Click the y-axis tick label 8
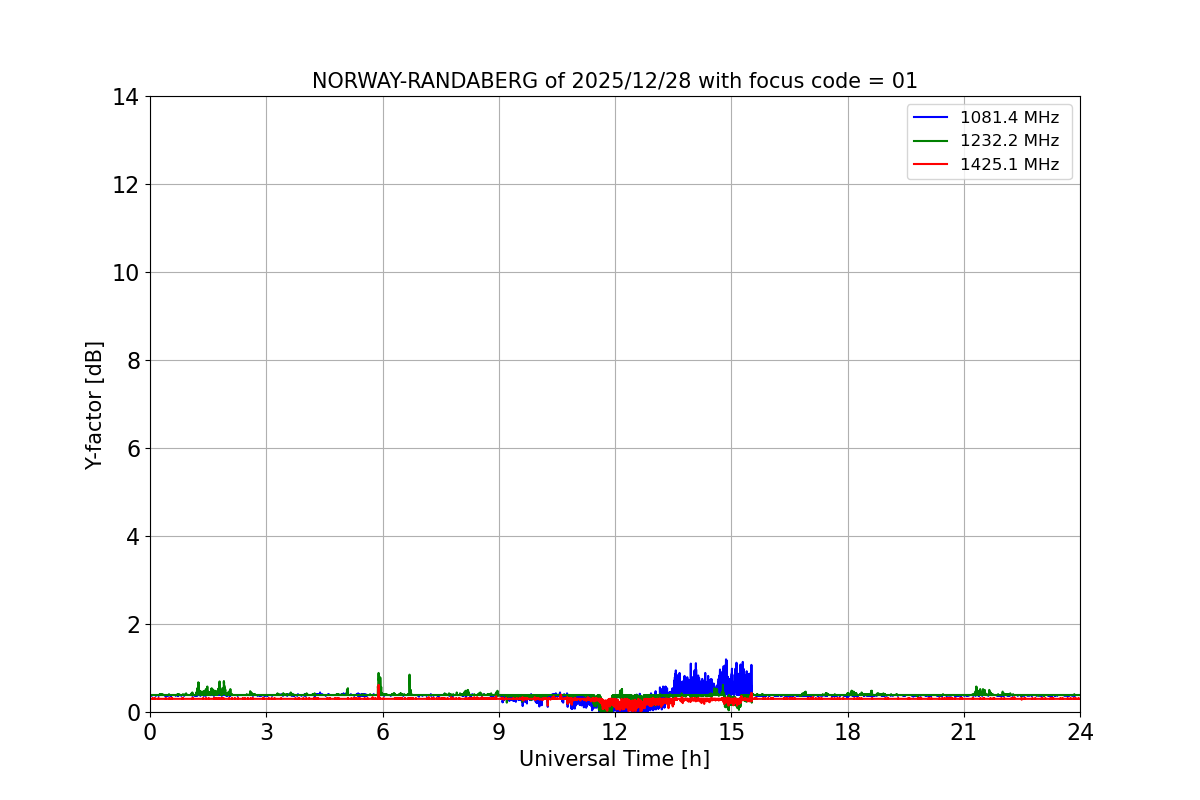The height and width of the screenshot is (800, 1200). (132, 361)
